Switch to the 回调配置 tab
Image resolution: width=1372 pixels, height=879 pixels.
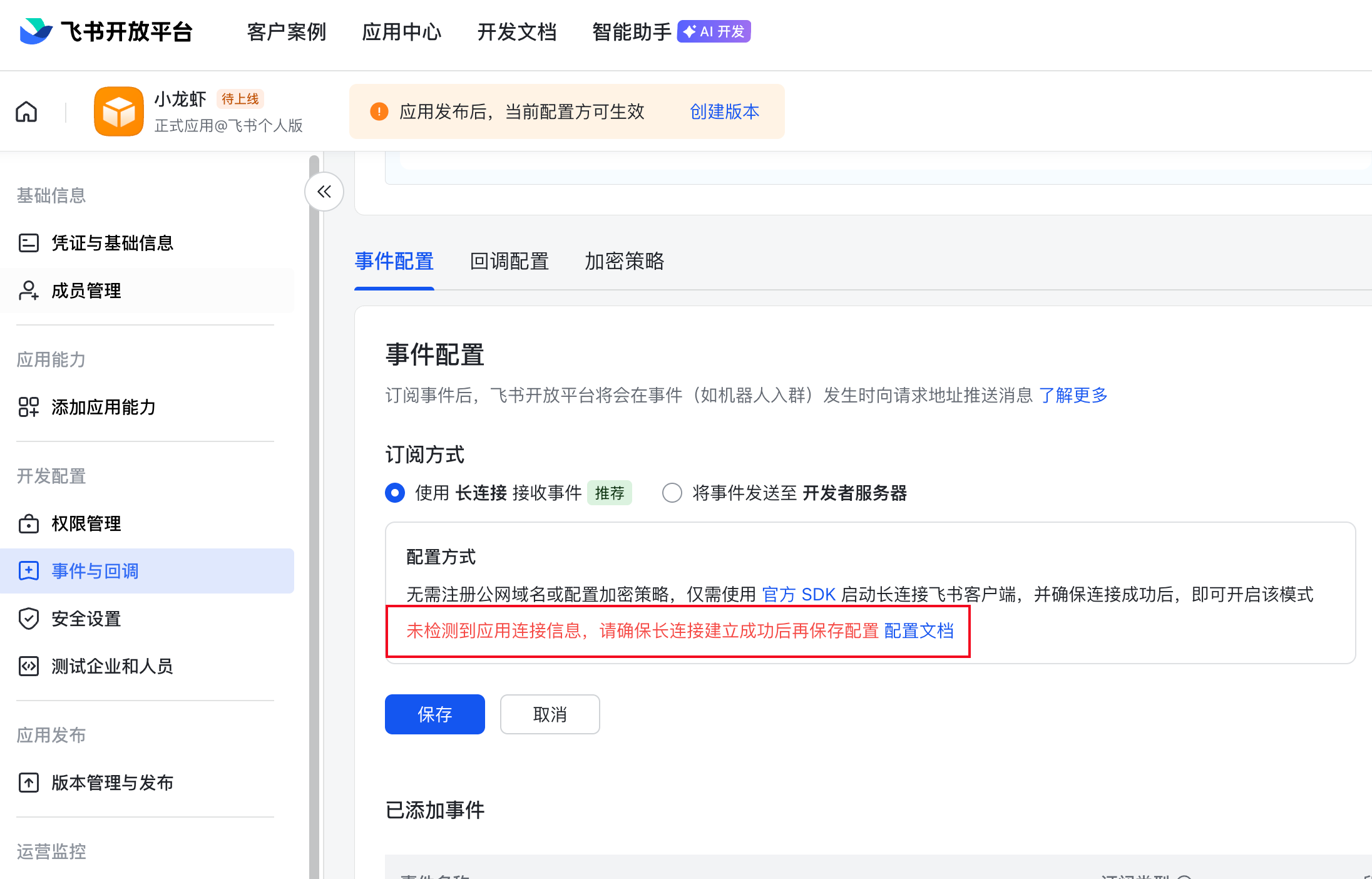tap(509, 261)
